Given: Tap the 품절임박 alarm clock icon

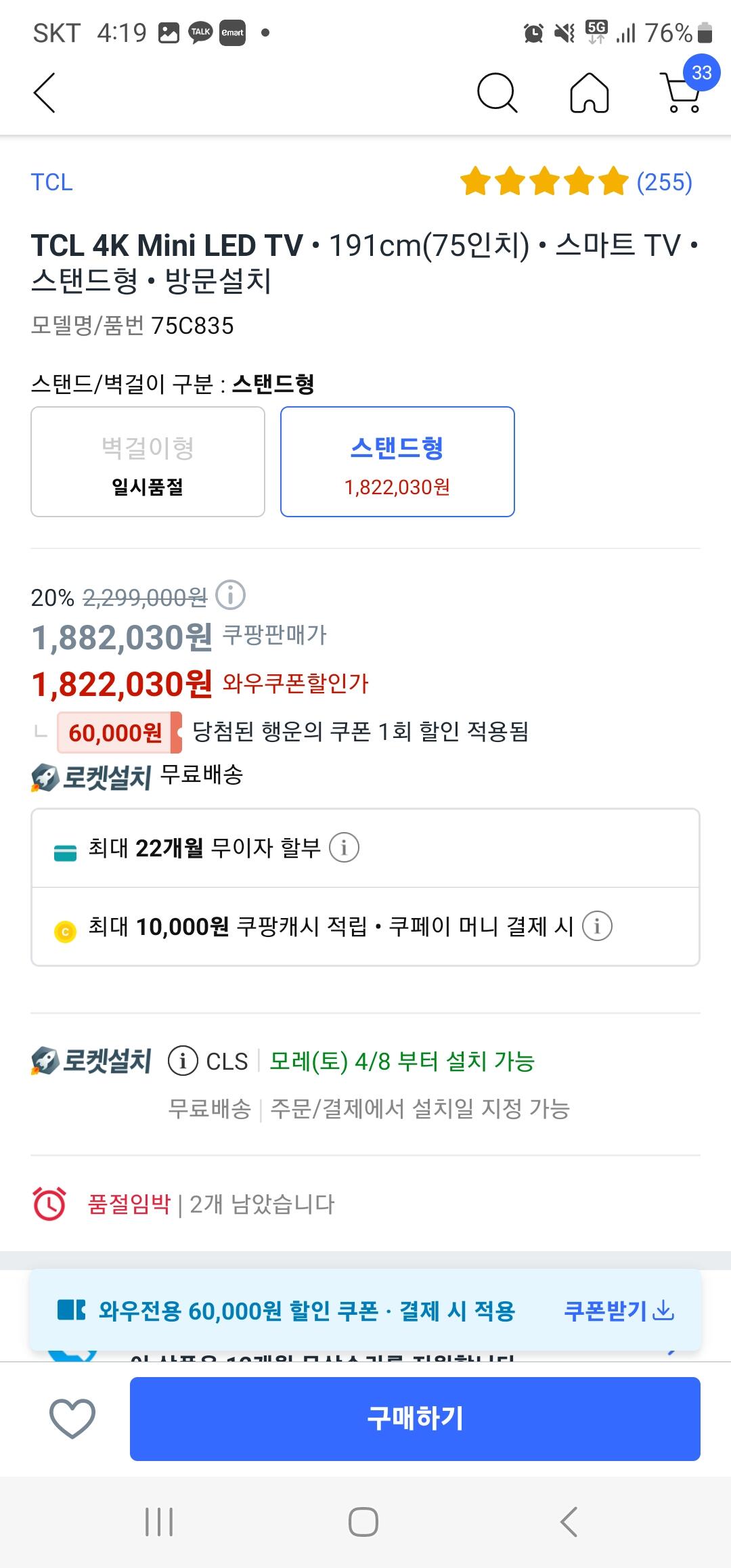Looking at the screenshot, I should click(49, 1203).
